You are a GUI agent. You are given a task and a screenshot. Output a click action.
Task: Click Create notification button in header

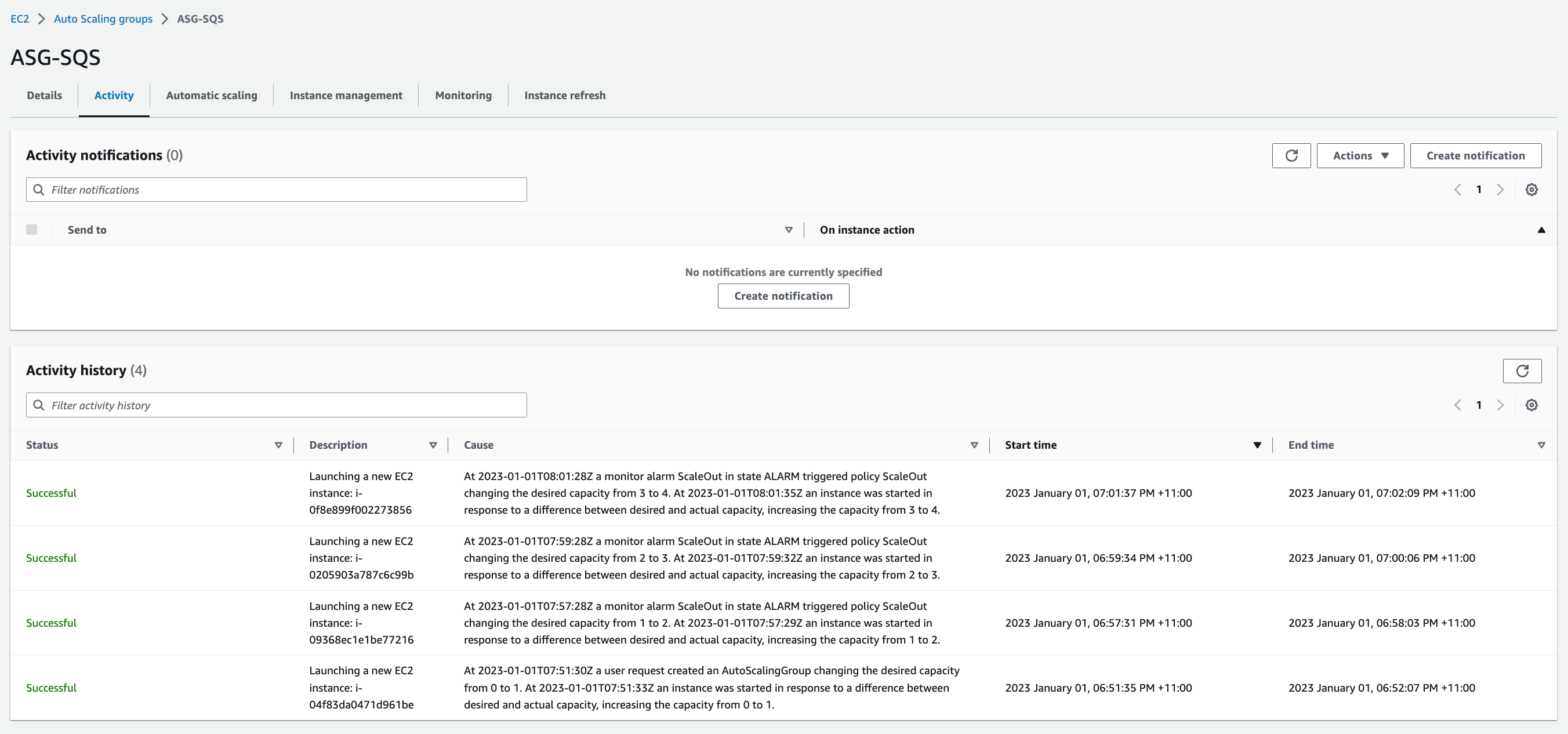1475,156
